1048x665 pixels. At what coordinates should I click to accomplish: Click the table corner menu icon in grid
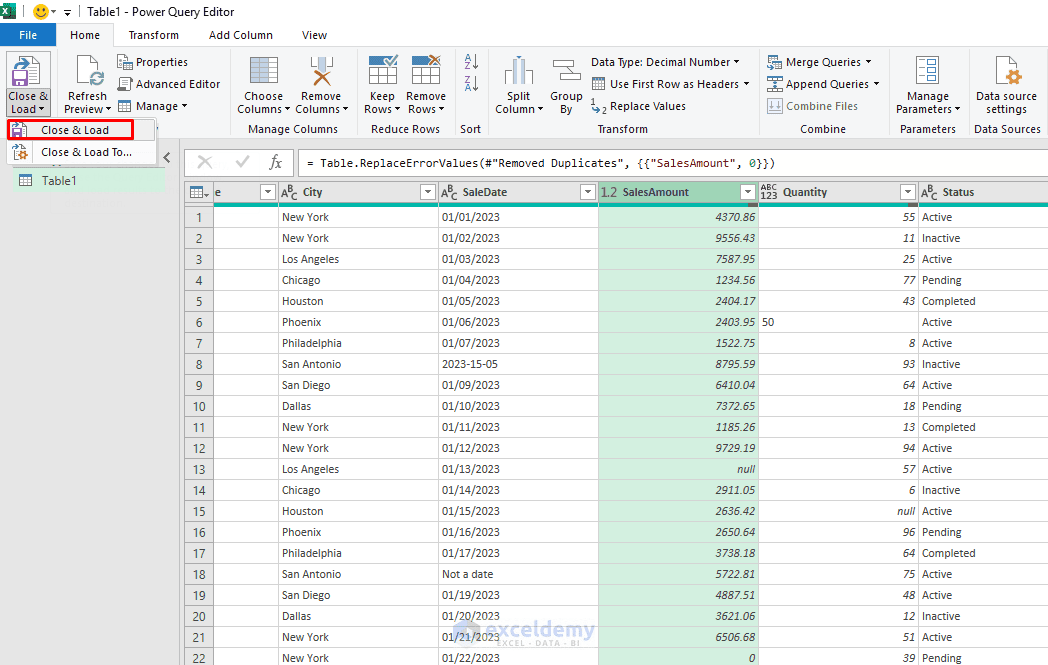[x=199, y=192]
